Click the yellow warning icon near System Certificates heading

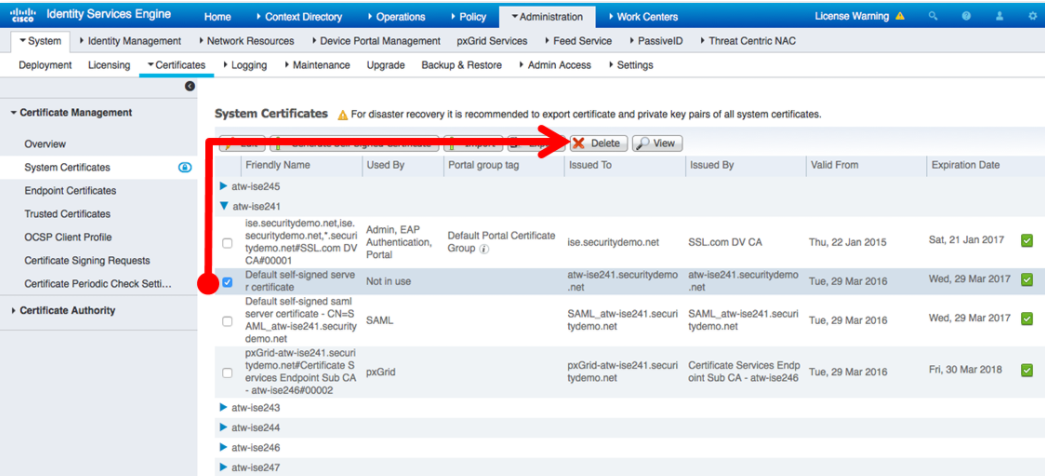343,115
